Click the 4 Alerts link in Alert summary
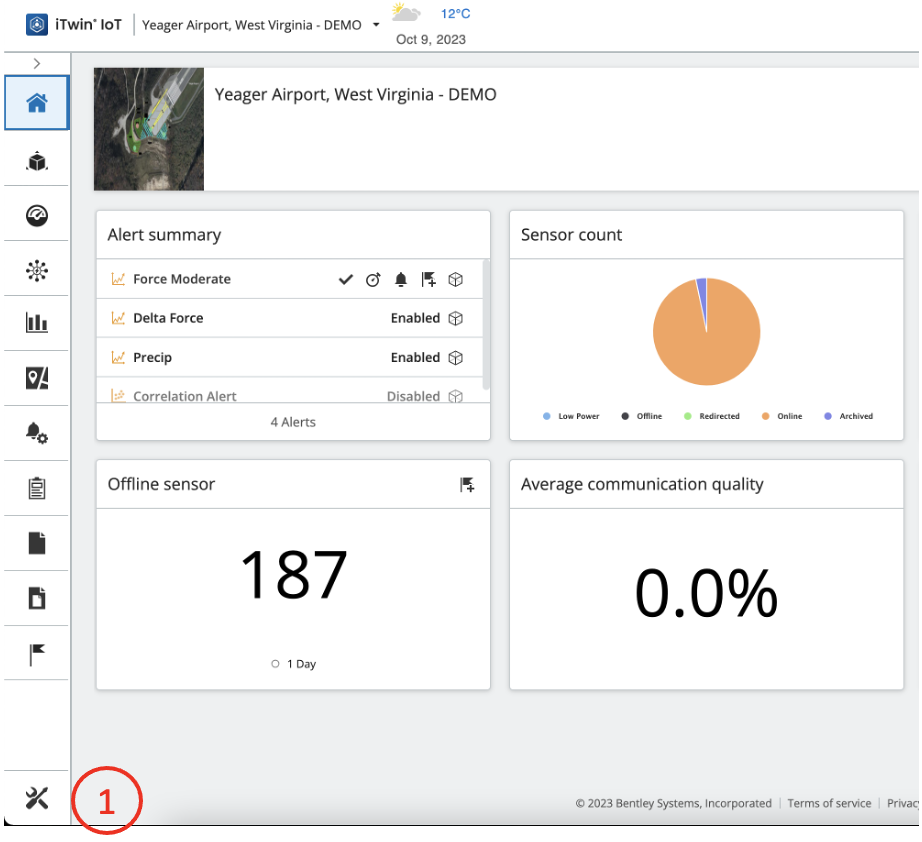Screen dimensions: 922x842 click(292, 421)
